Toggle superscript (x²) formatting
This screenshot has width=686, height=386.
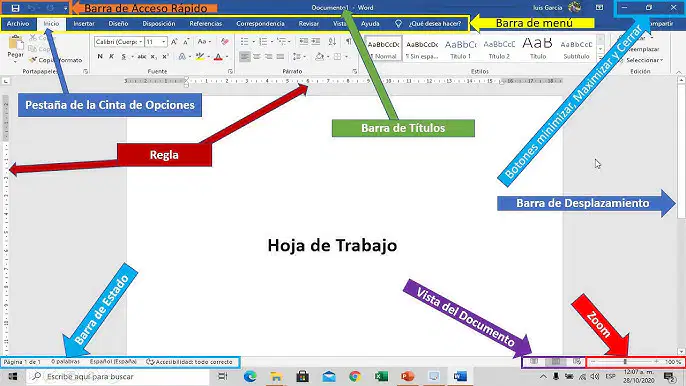tap(165, 56)
